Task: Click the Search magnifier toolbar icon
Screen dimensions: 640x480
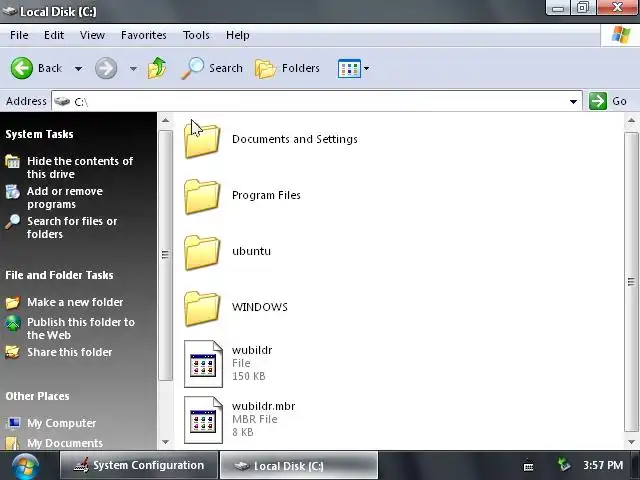Action: [x=192, y=68]
